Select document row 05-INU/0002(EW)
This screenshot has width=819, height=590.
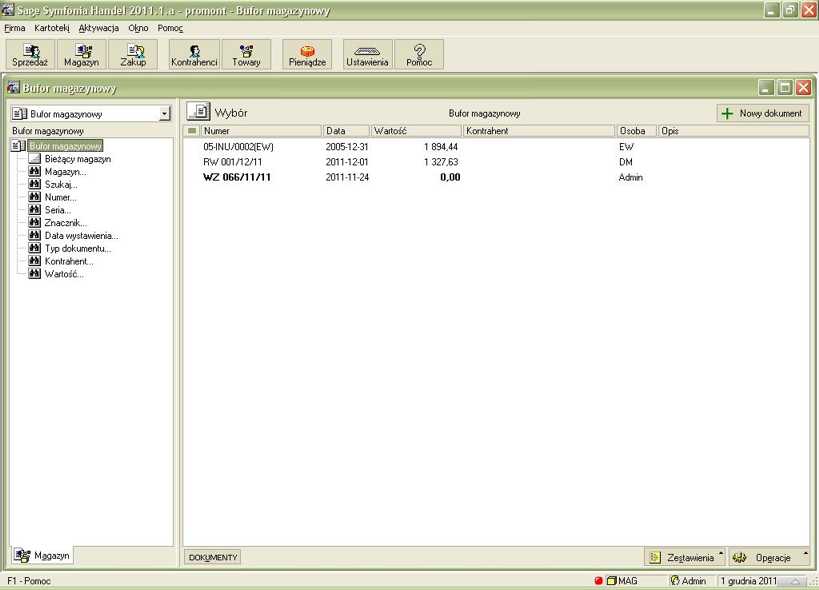[x=496, y=147]
